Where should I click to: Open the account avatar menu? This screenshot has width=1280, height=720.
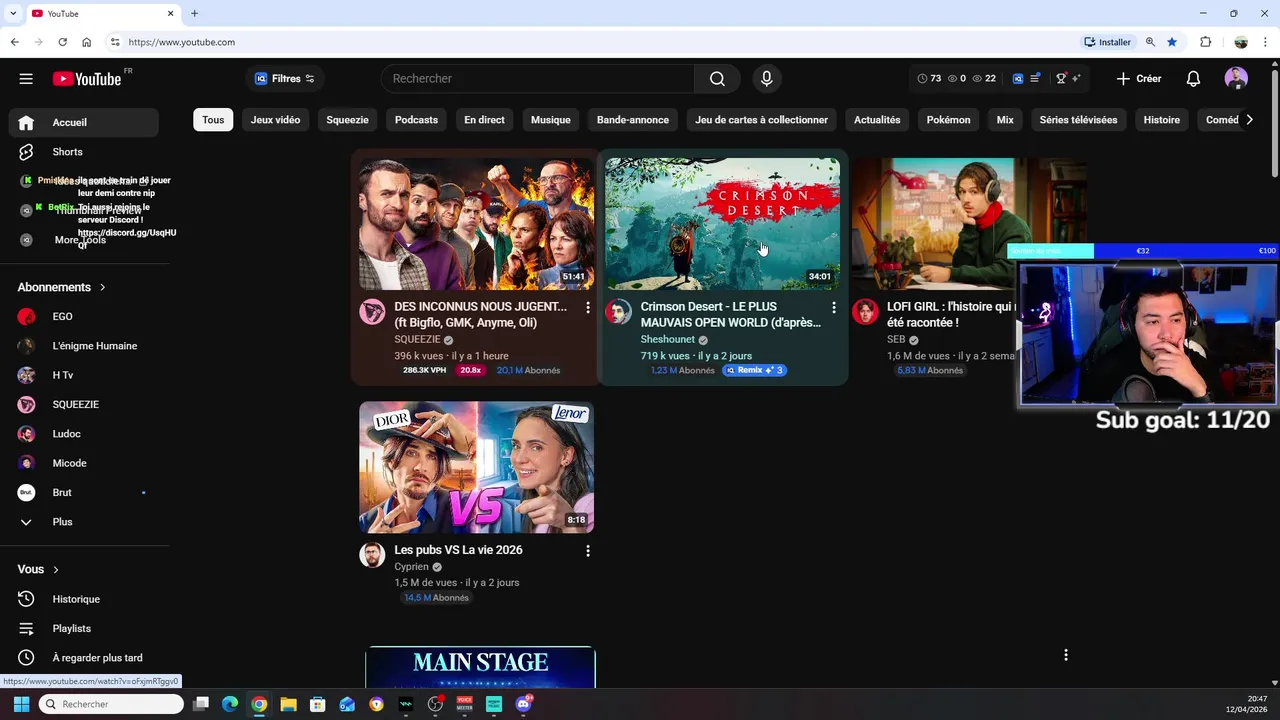click(1236, 79)
